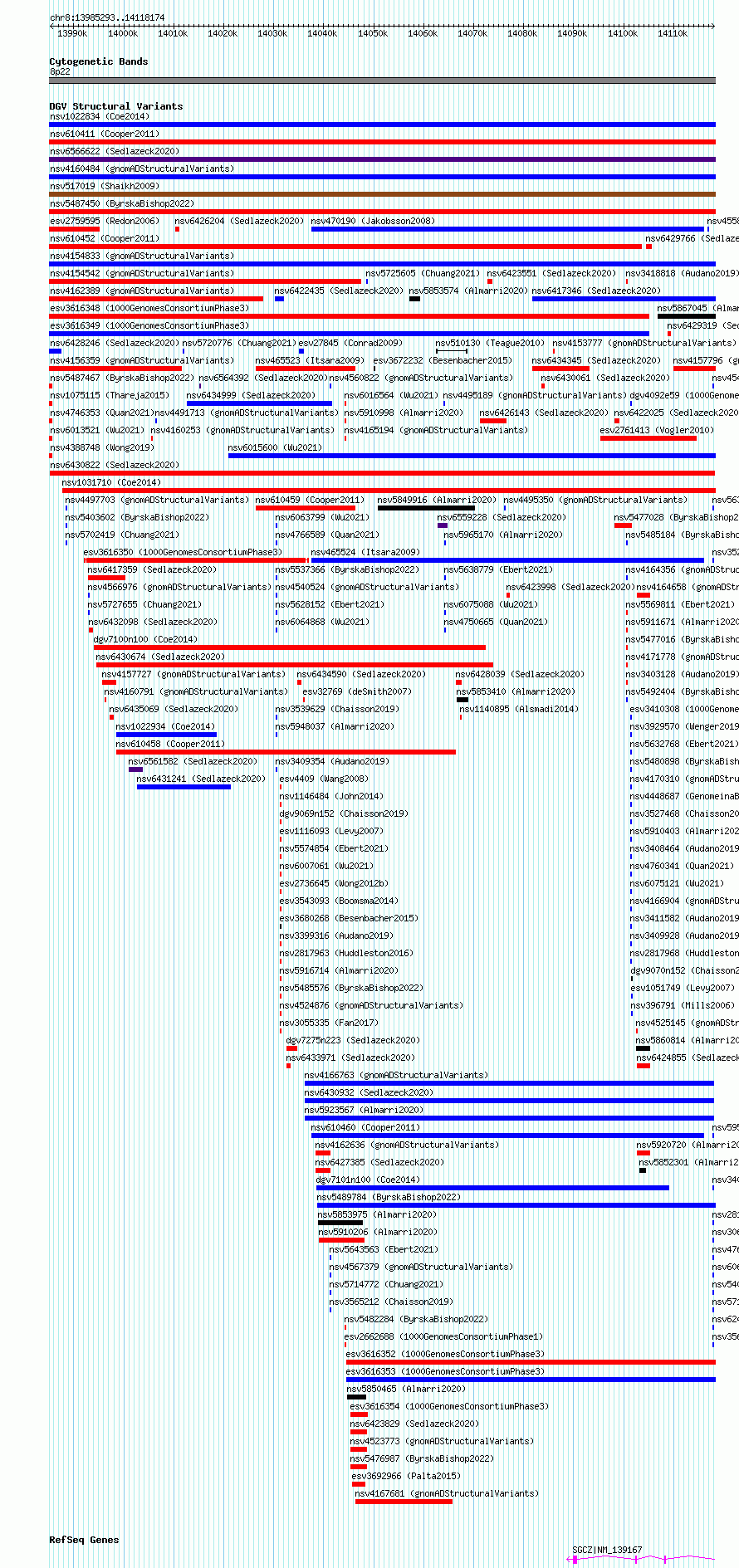Viewport: 739px width, 1568px height.
Task: Click the black nsv5849916 variant bar
Action: [427, 508]
